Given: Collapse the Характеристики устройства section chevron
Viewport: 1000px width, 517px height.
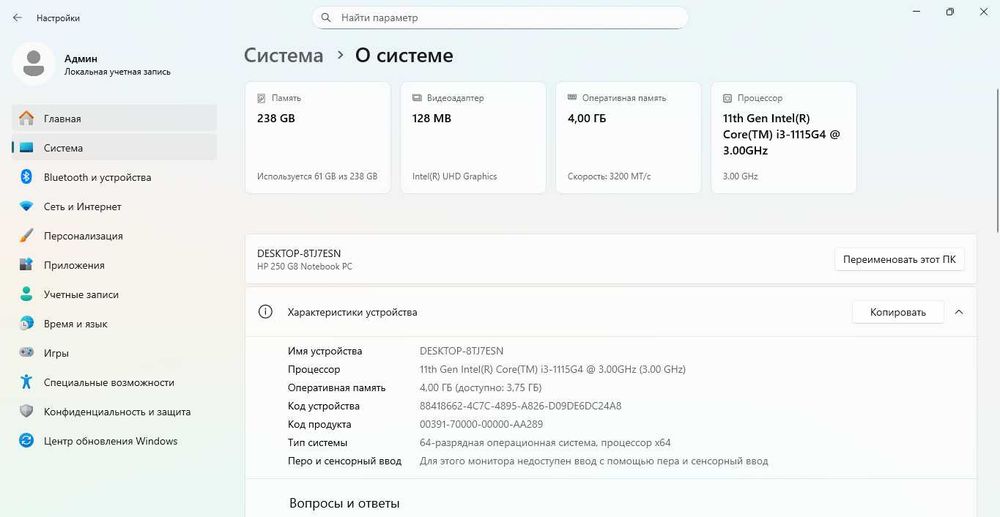Looking at the screenshot, I should click(x=959, y=312).
